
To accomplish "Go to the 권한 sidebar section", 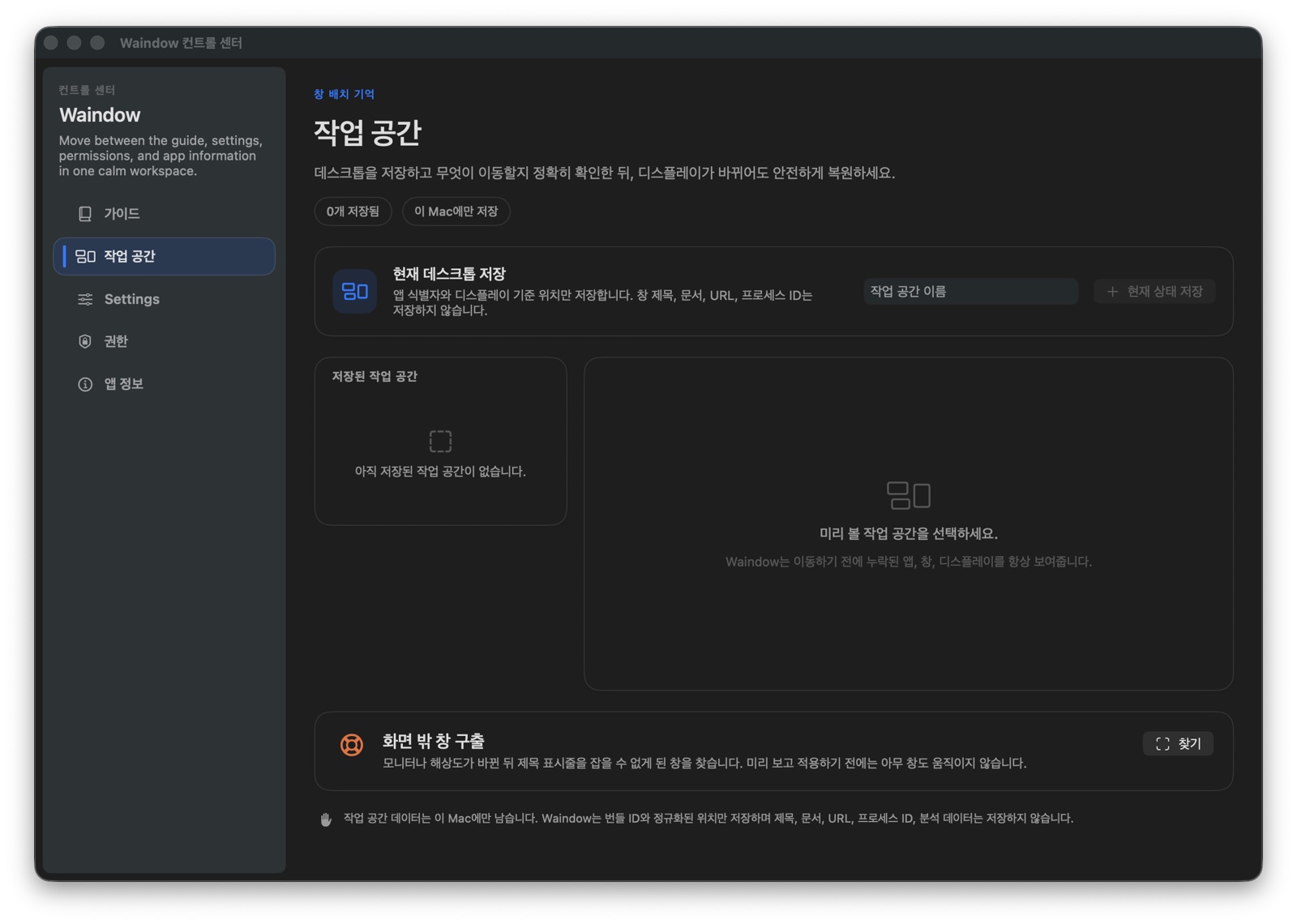I will pos(164,341).
